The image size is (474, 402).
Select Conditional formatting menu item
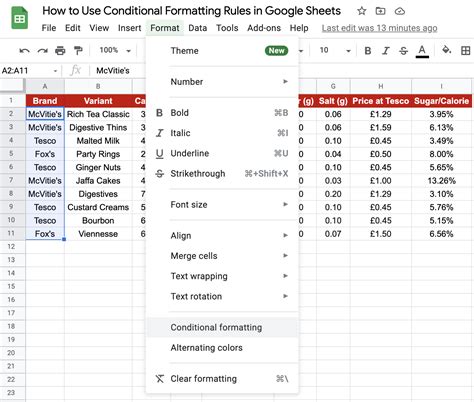[222, 327]
